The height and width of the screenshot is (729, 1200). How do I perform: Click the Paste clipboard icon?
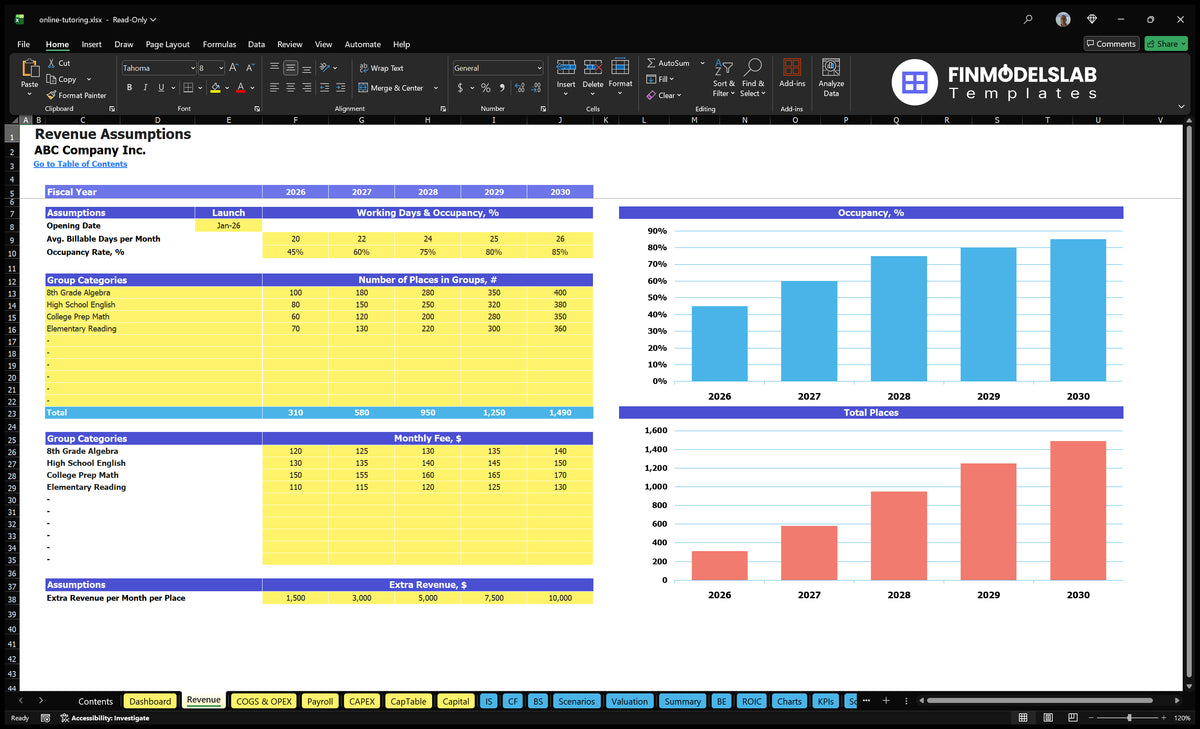click(x=30, y=69)
